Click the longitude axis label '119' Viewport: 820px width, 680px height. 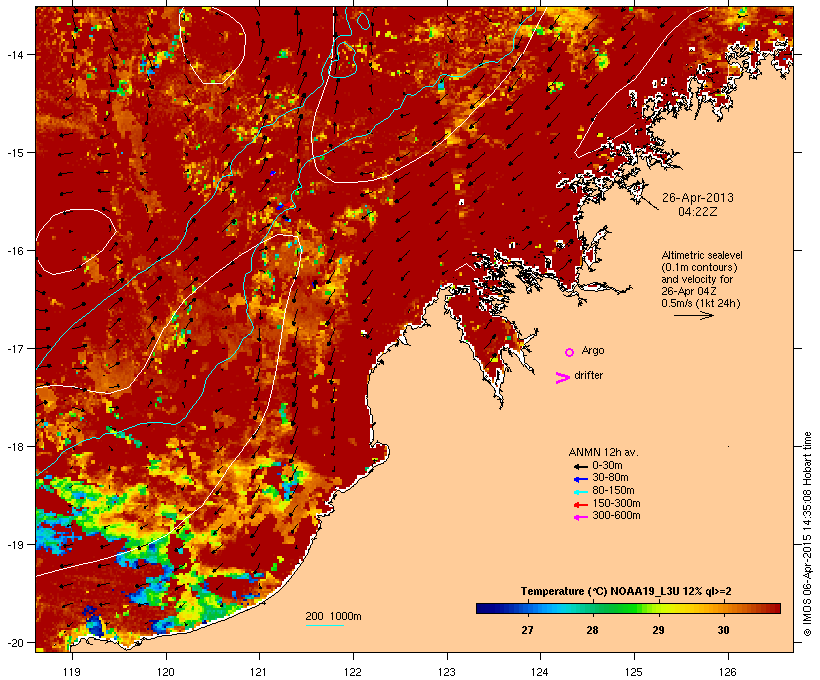(72, 672)
